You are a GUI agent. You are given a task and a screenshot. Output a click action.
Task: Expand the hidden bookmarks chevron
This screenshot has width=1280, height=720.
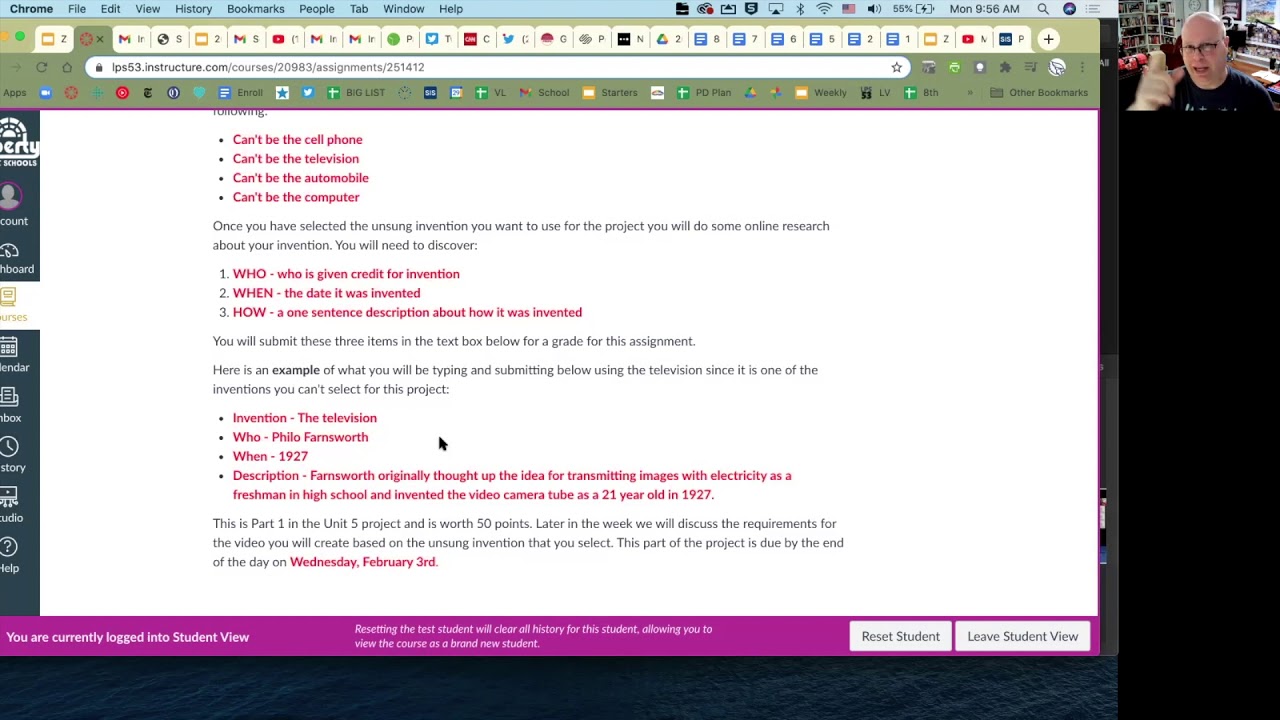coord(969,92)
